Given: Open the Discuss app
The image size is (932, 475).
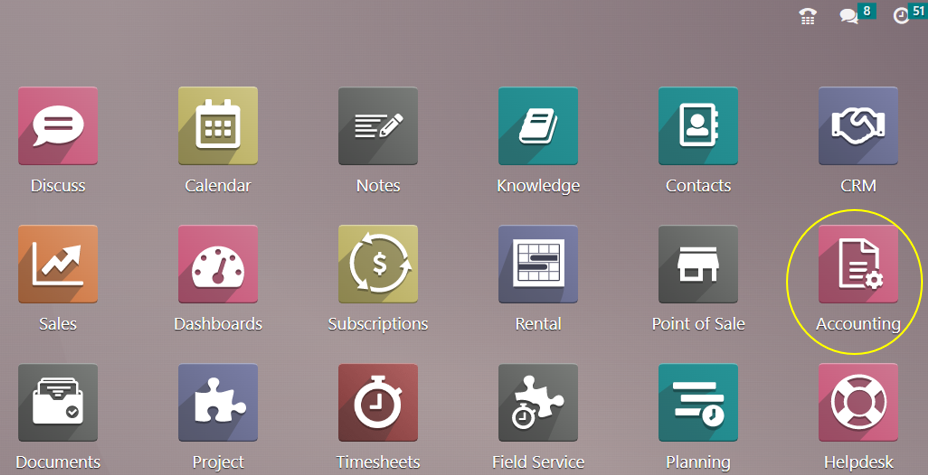Looking at the screenshot, I should [x=58, y=126].
